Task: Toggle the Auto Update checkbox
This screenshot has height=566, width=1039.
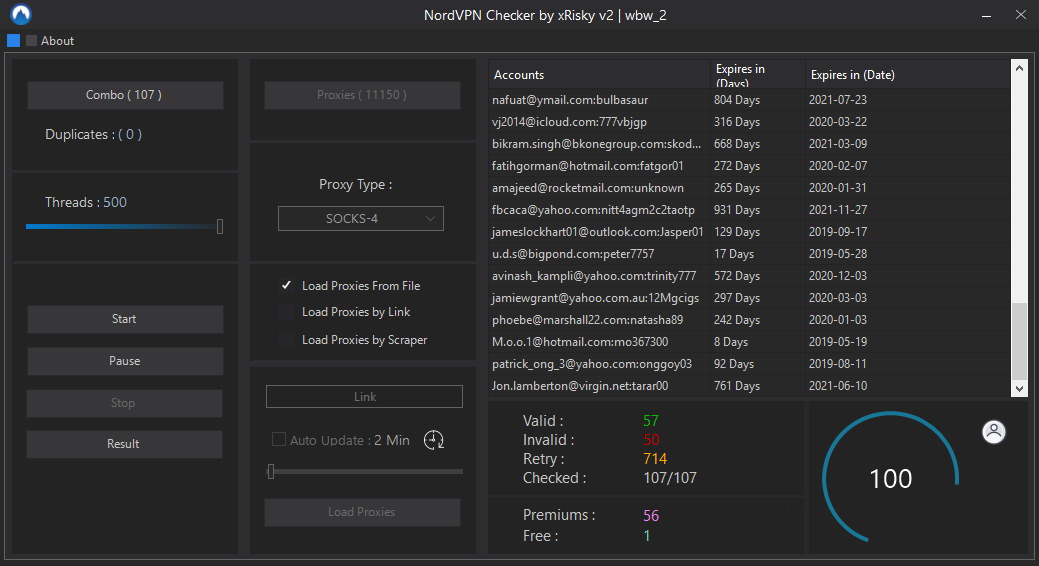Action: pyautogui.click(x=279, y=440)
